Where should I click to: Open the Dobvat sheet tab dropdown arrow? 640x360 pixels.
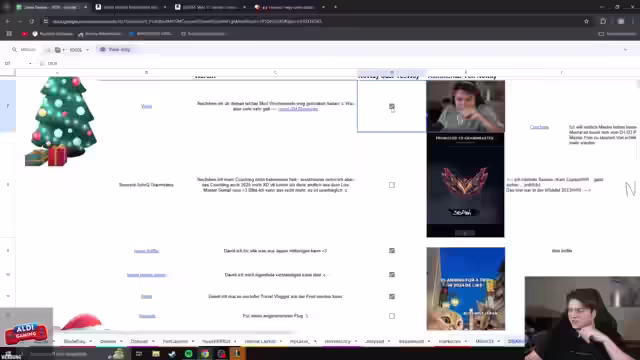point(153,341)
